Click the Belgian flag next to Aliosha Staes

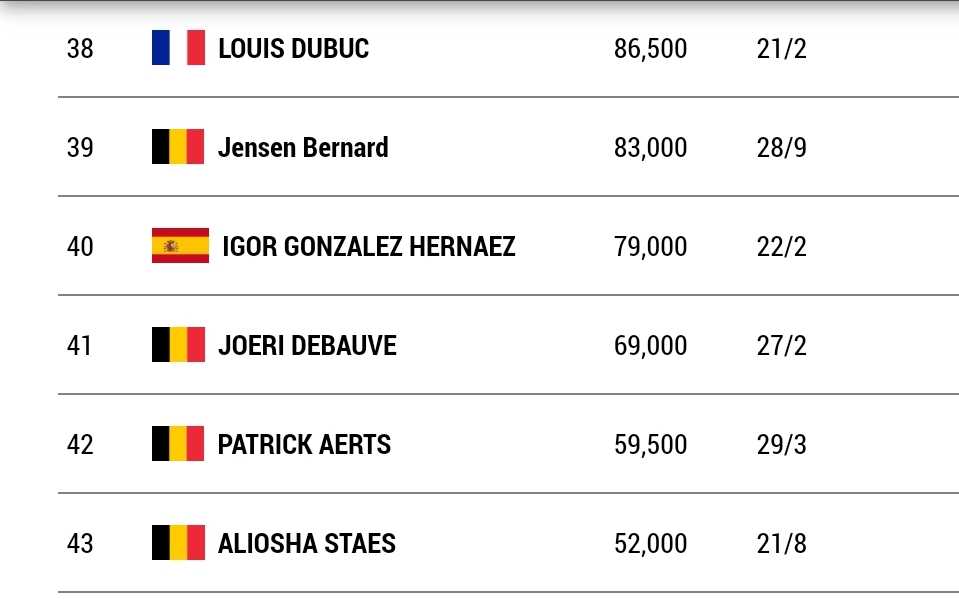coord(179,543)
